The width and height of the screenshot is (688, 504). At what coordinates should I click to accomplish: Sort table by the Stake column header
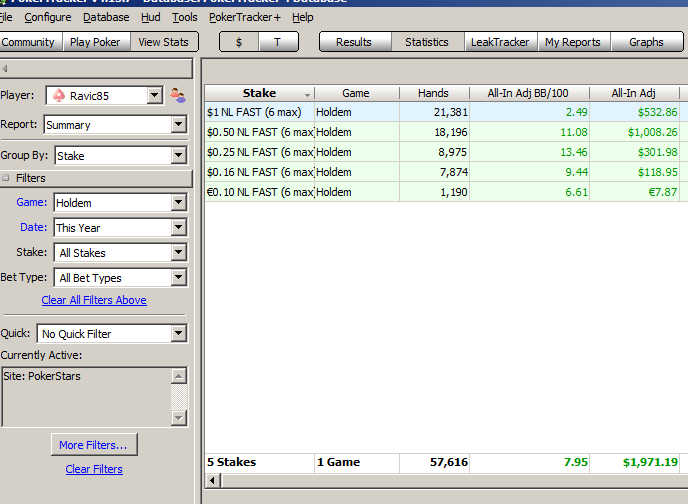pos(259,93)
